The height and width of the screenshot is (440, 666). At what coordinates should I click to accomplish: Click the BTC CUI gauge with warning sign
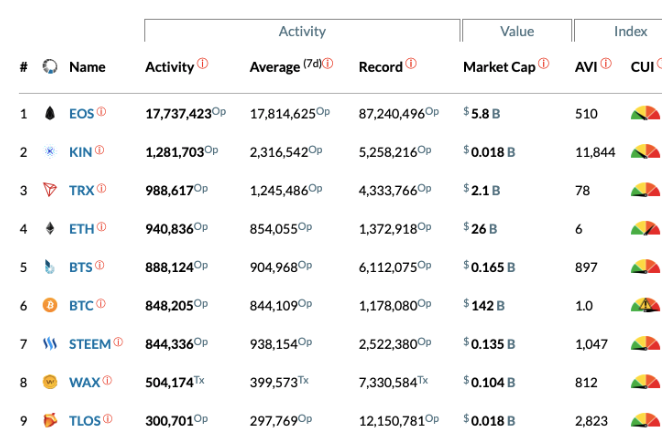[646, 305]
